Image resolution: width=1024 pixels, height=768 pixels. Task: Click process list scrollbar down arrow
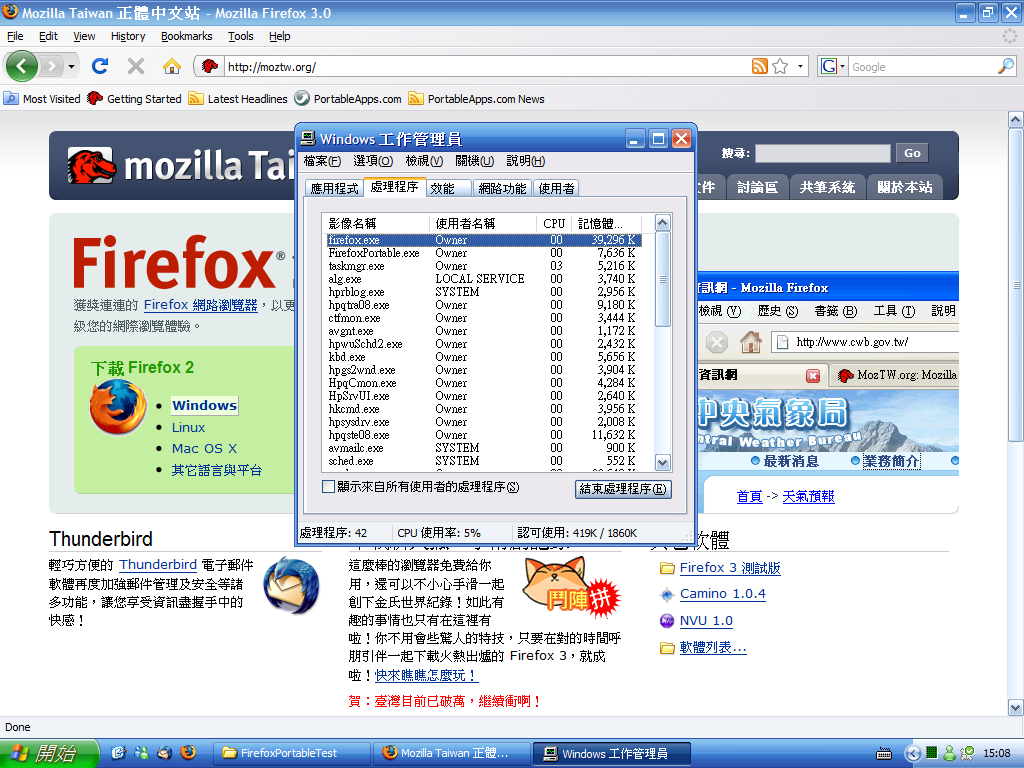coord(662,462)
